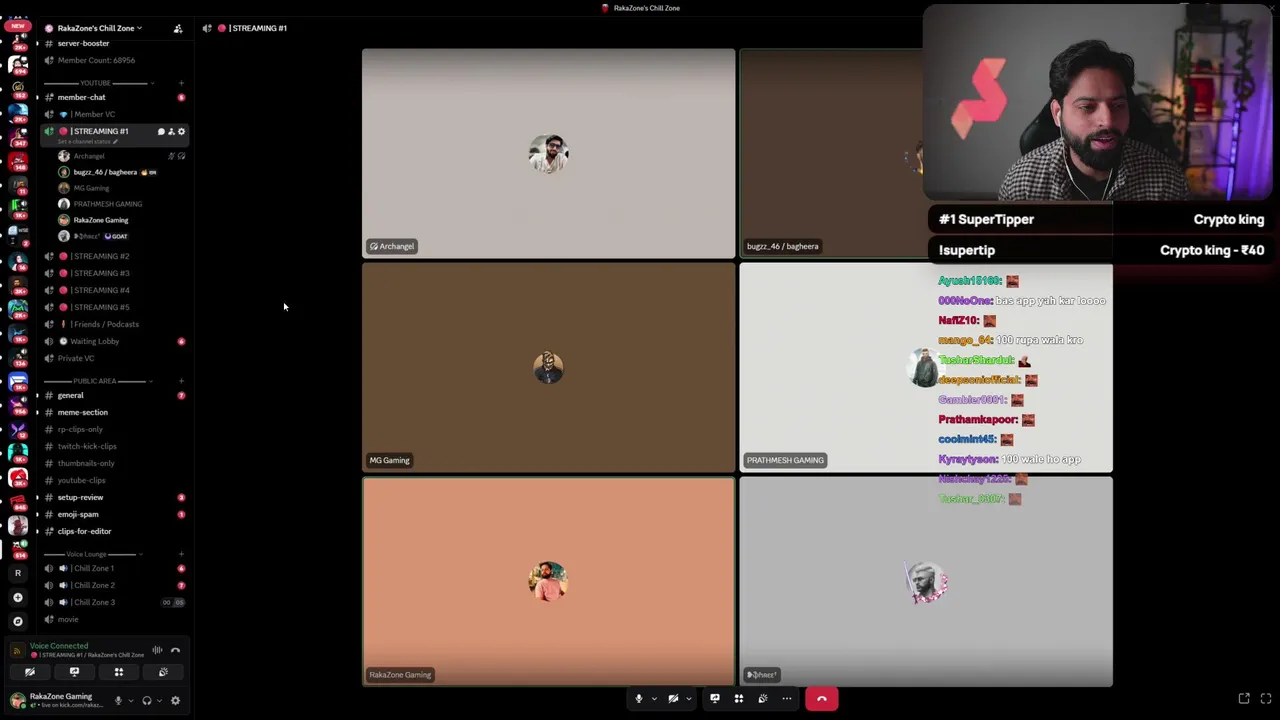Select bugzz_46 / bagheera in voice list

coord(105,172)
